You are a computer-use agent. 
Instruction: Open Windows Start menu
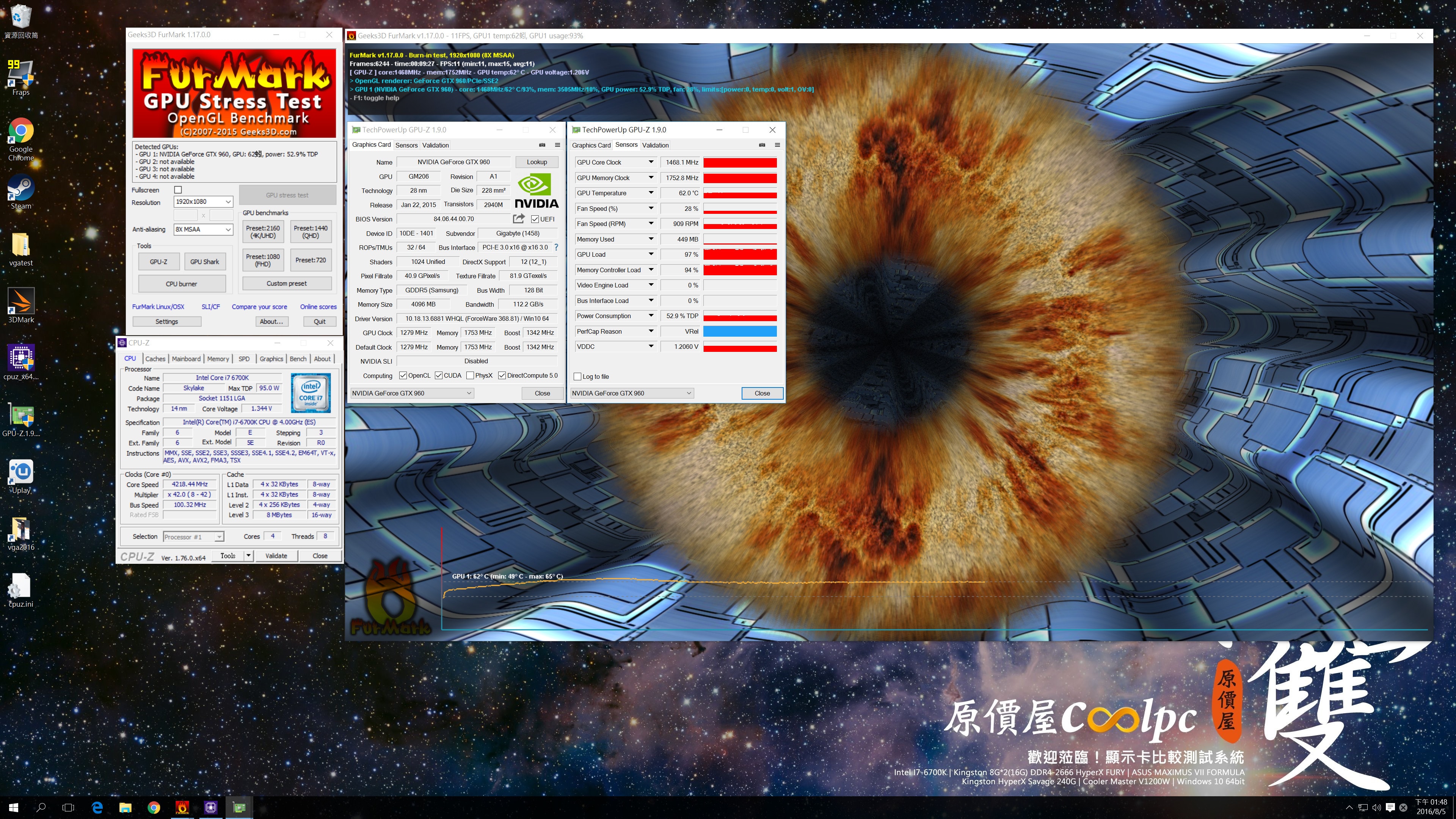coord(14,808)
